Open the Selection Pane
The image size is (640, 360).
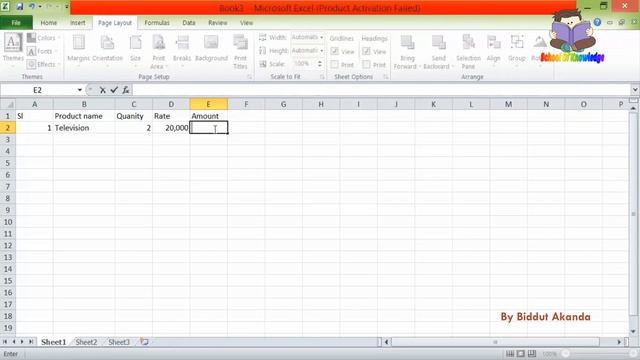[468, 51]
